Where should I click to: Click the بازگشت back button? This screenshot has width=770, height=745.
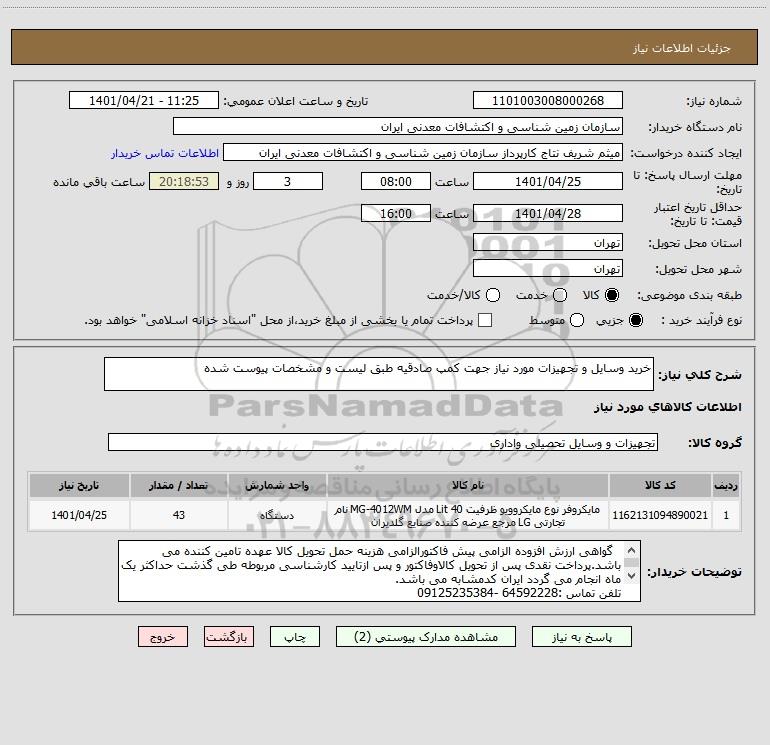click(x=229, y=637)
